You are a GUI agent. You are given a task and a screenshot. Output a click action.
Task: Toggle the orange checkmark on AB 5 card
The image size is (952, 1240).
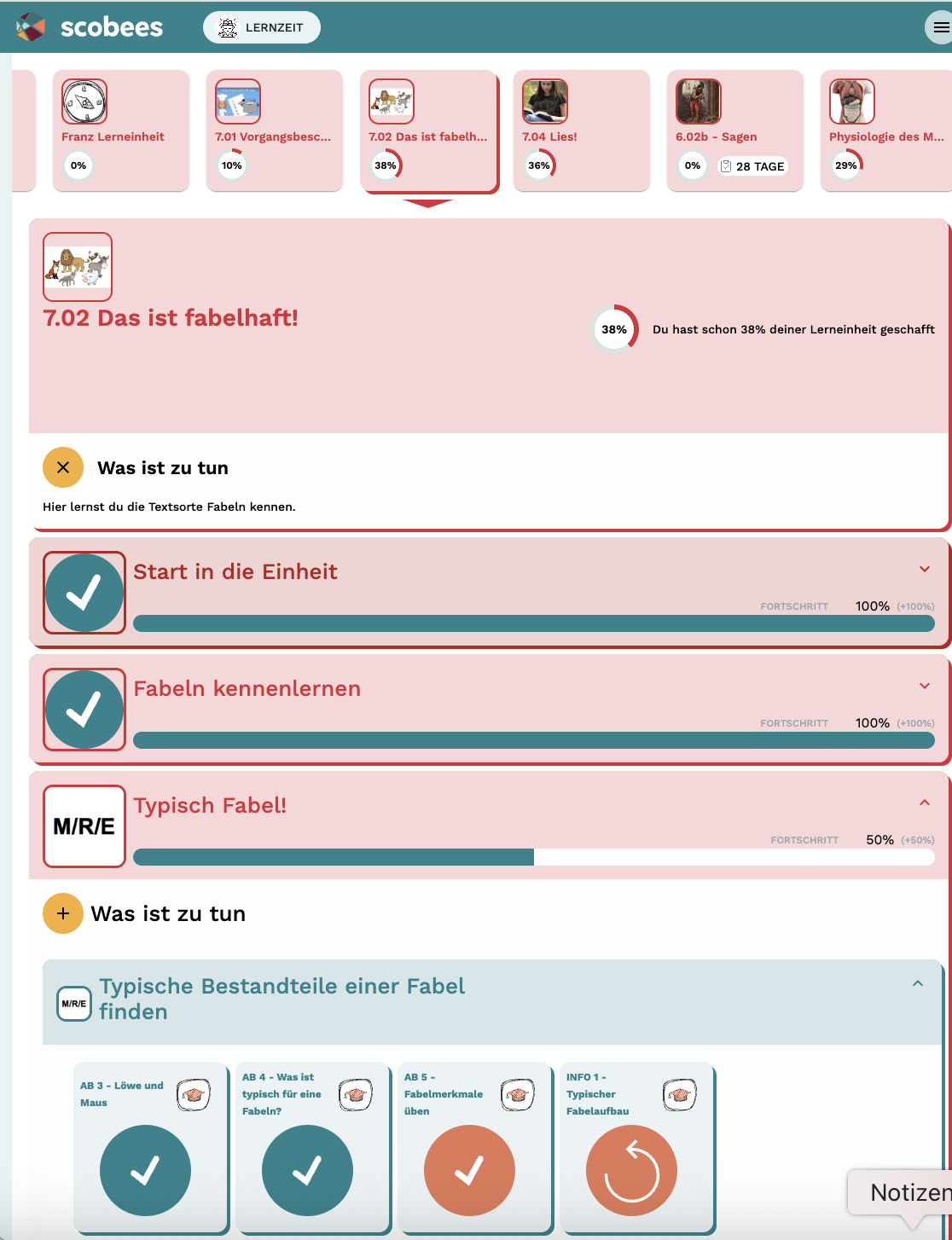coord(469,1170)
